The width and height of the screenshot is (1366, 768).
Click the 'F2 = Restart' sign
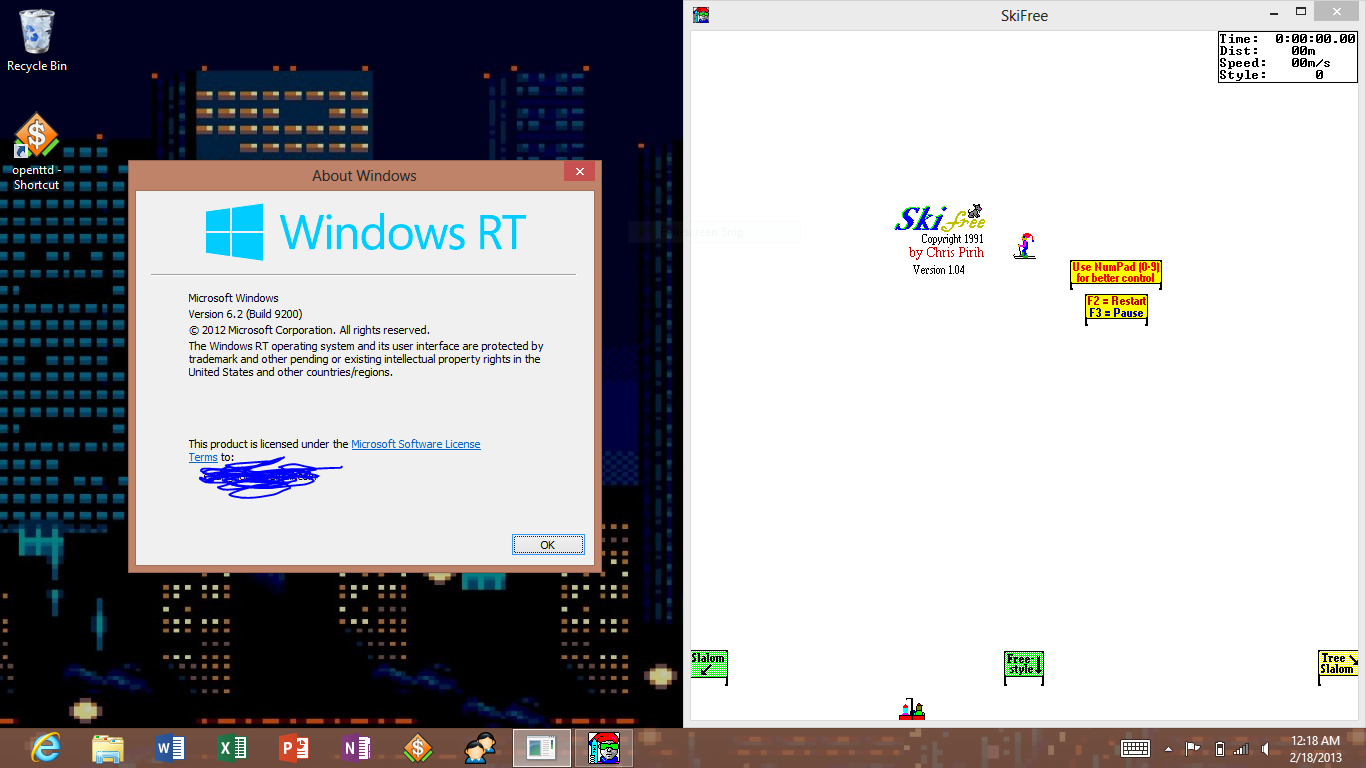point(1116,308)
